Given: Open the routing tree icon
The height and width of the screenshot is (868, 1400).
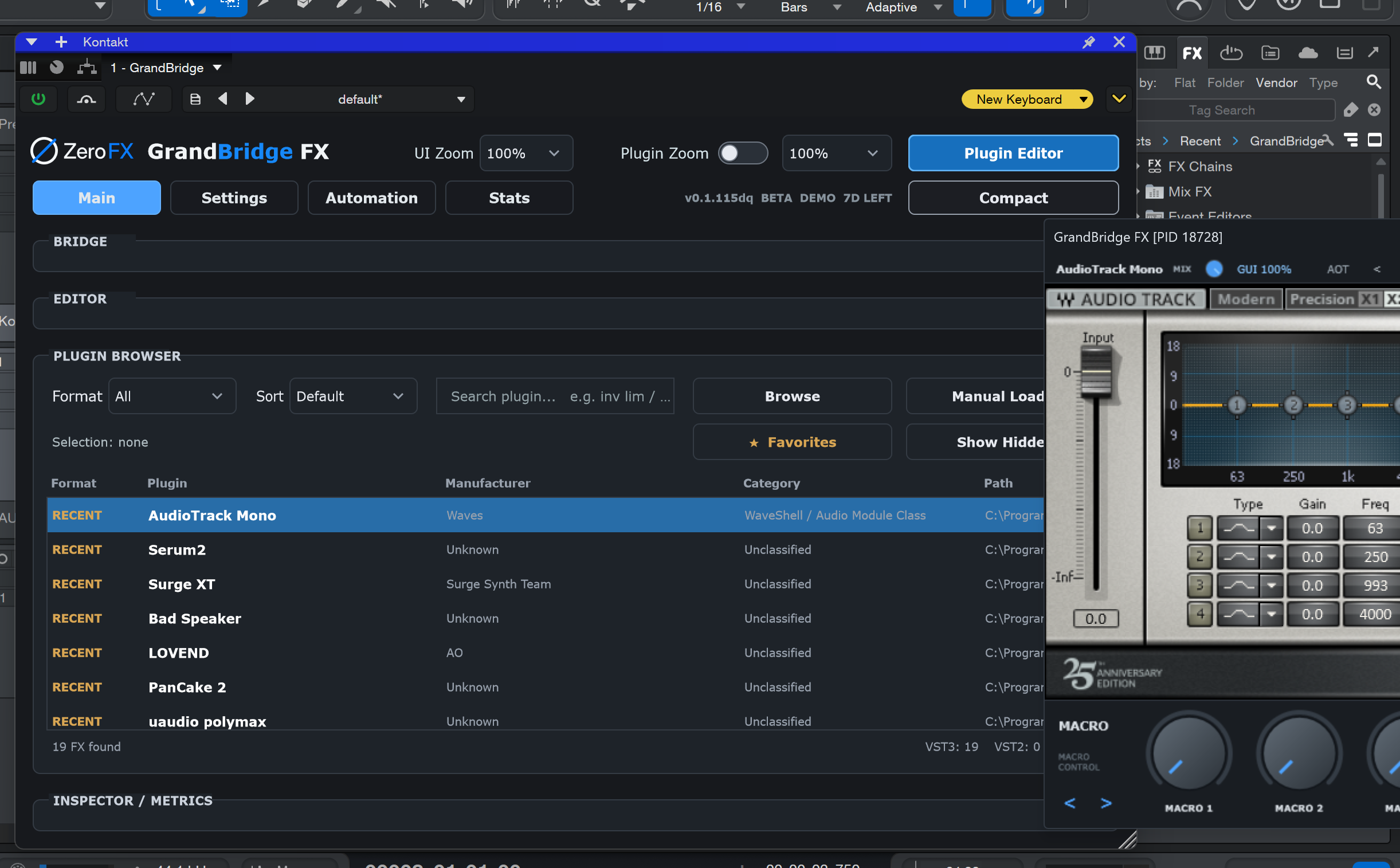Looking at the screenshot, I should tap(87, 67).
